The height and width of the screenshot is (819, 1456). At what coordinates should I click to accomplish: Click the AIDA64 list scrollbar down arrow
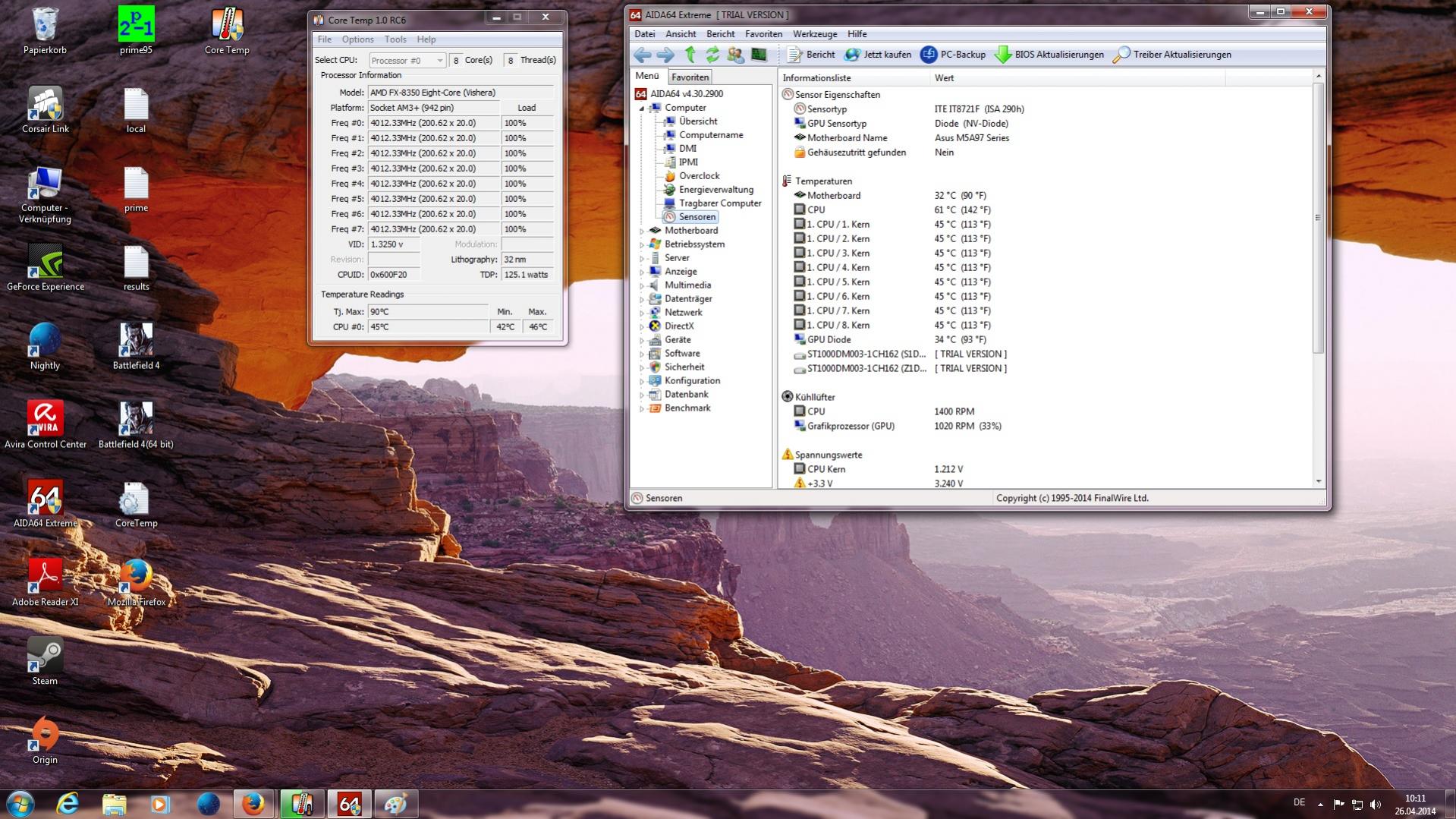(1319, 481)
